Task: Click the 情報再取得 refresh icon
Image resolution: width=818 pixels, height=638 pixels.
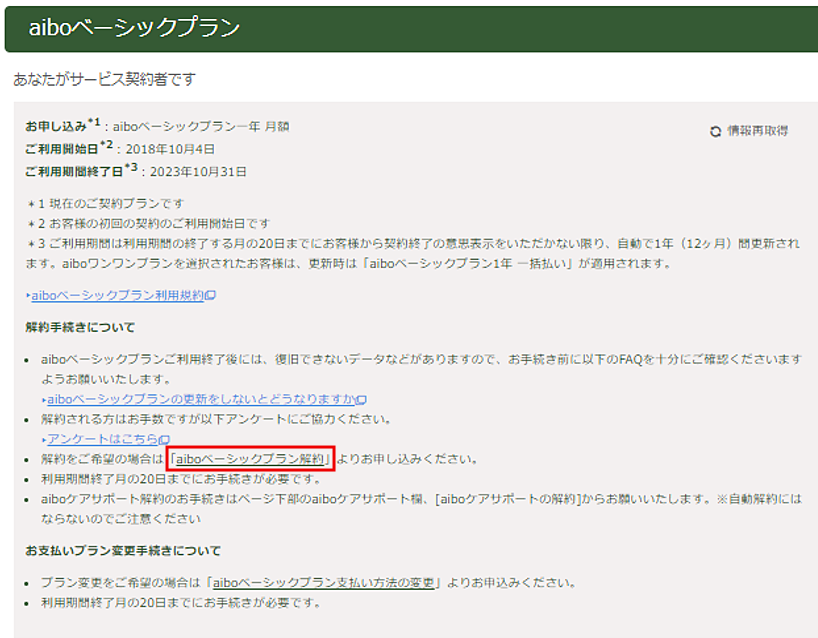Action: point(715,132)
